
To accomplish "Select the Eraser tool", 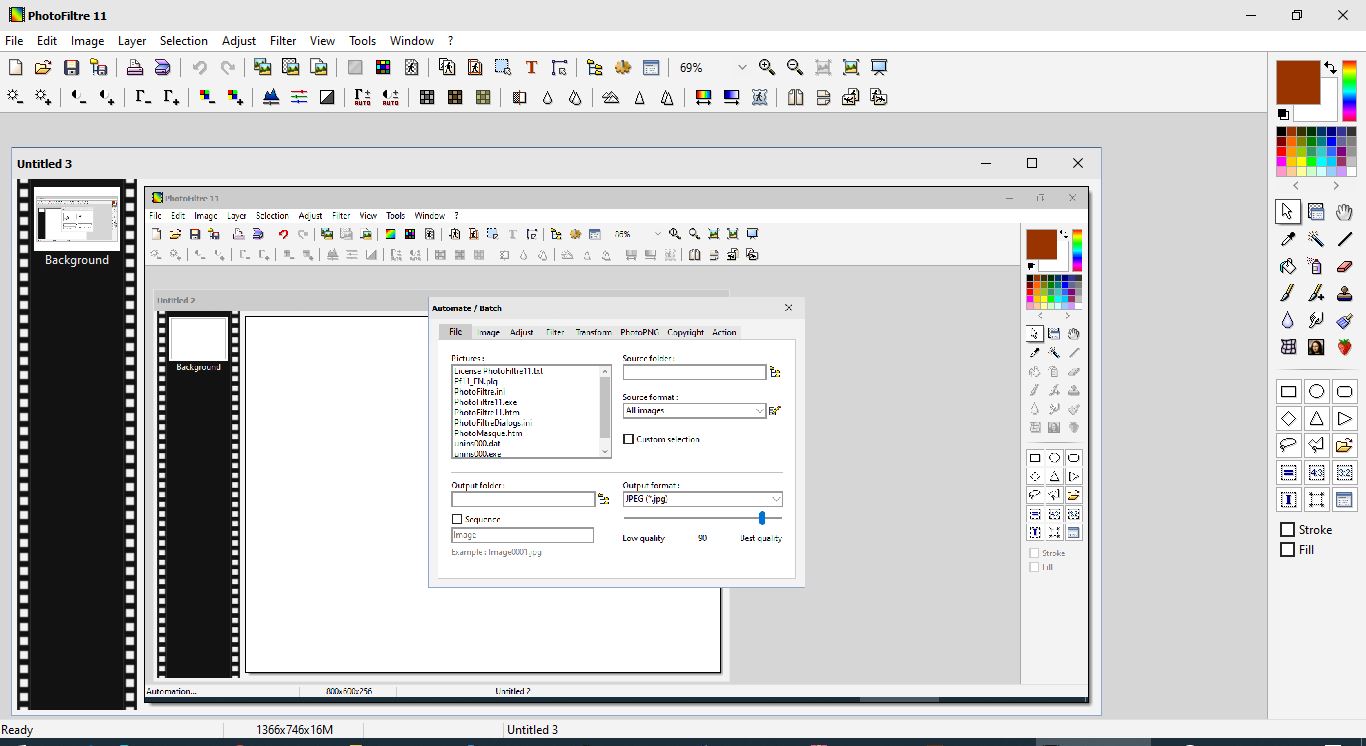I will pyautogui.click(x=1344, y=267).
